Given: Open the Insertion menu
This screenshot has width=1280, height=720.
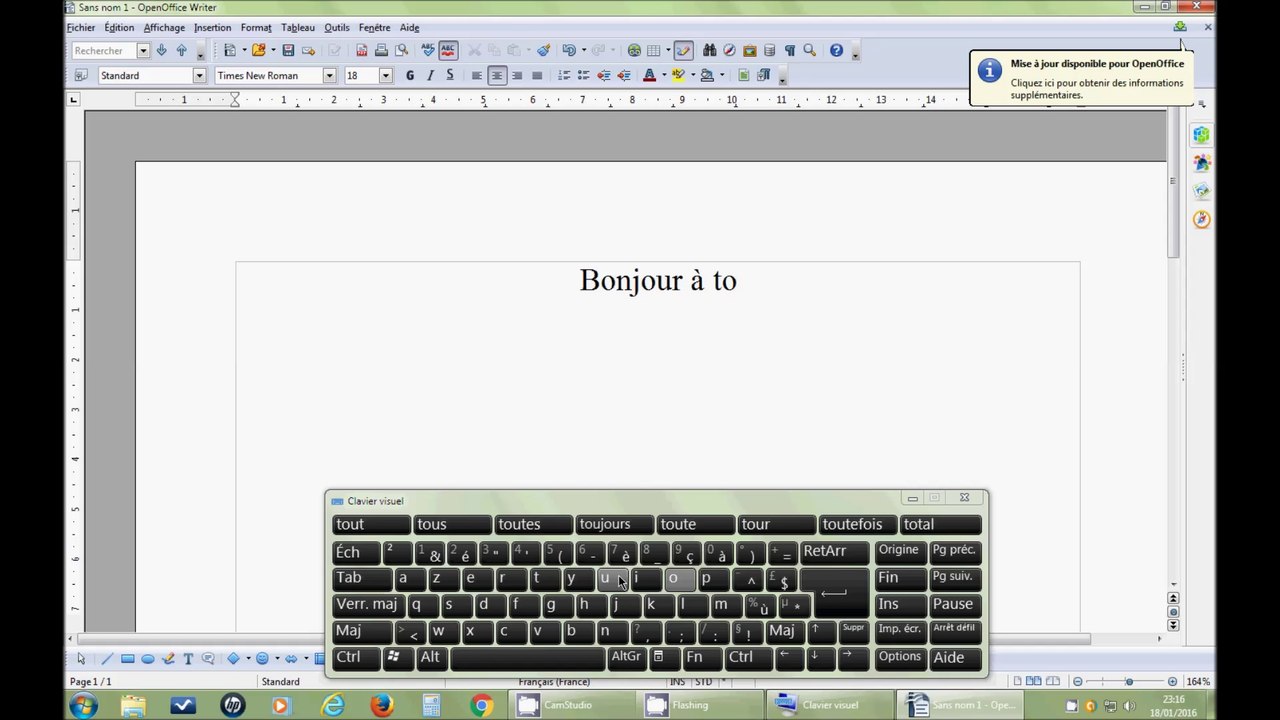Looking at the screenshot, I should [212, 28].
